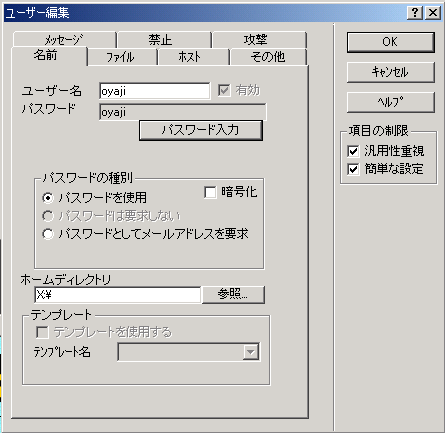The image size is (445, 433).
Task: Uncheck the 汎用性重視 checkbox
Action: pos(353,151)
